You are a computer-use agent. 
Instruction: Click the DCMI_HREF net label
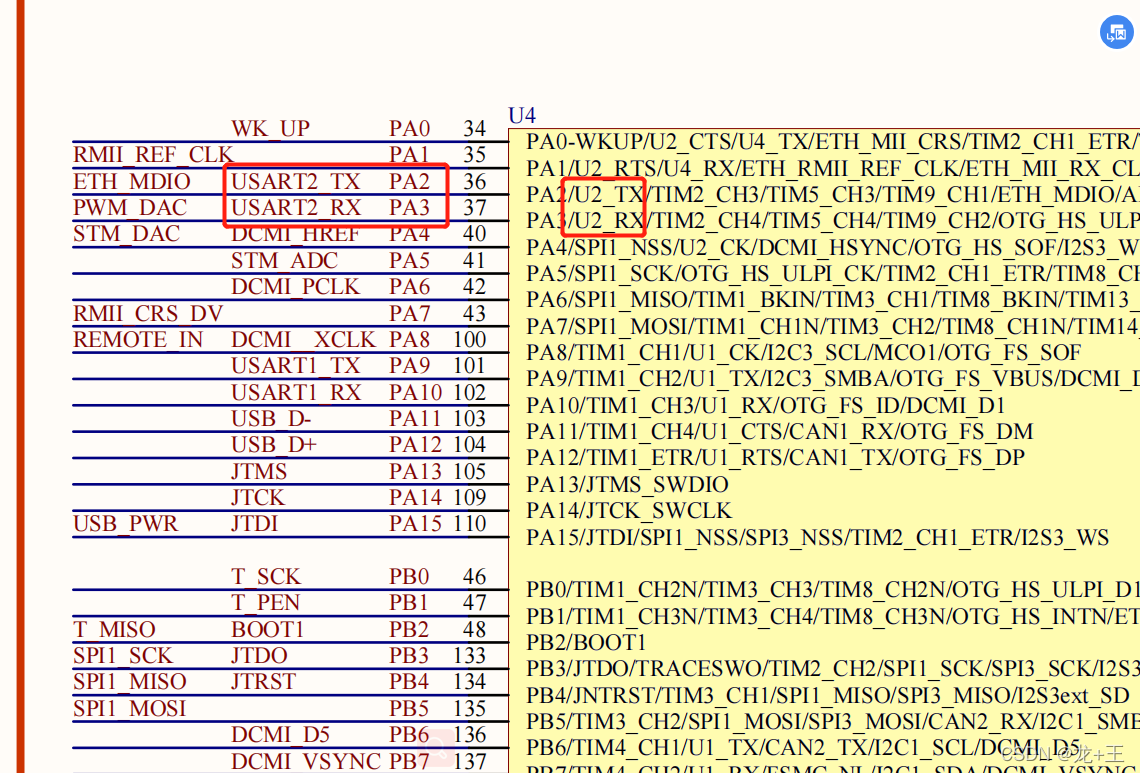pos(295,234)
